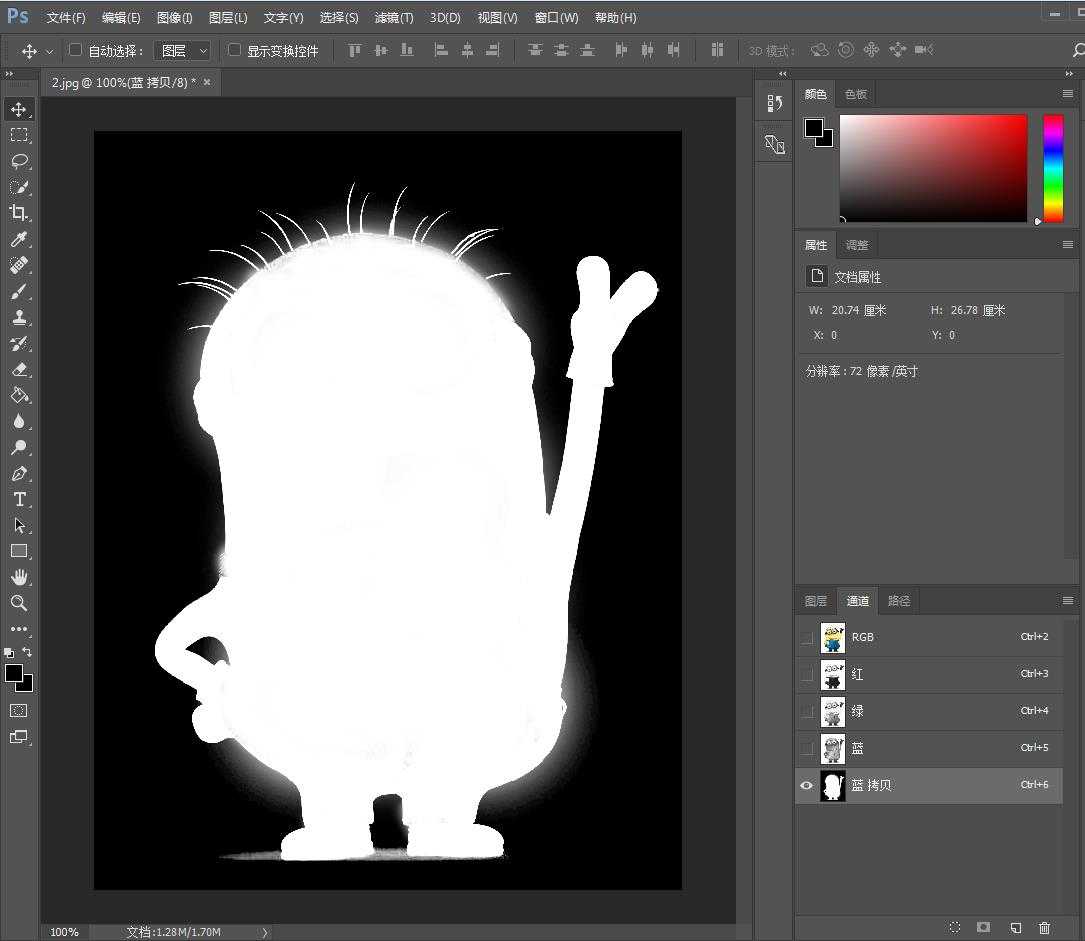The height and width of the screenshot is (941, 1085).
Task: Enable the 自动选择 checkbox
Action: 75,50
